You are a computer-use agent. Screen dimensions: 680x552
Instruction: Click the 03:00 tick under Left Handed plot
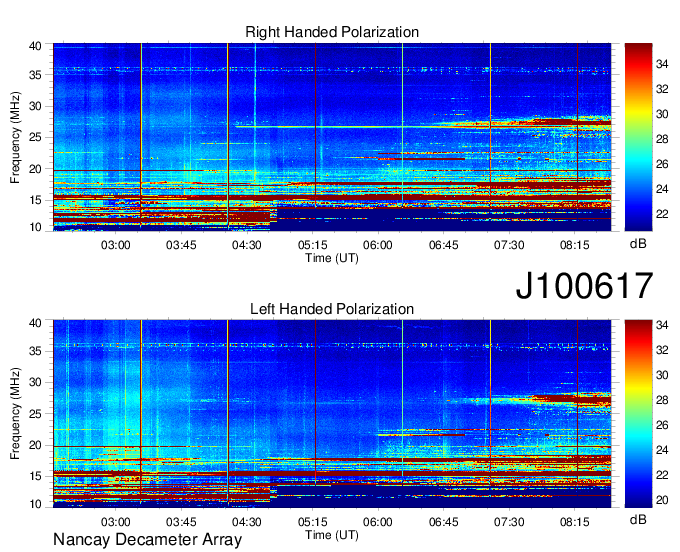(x=115, y=522)
